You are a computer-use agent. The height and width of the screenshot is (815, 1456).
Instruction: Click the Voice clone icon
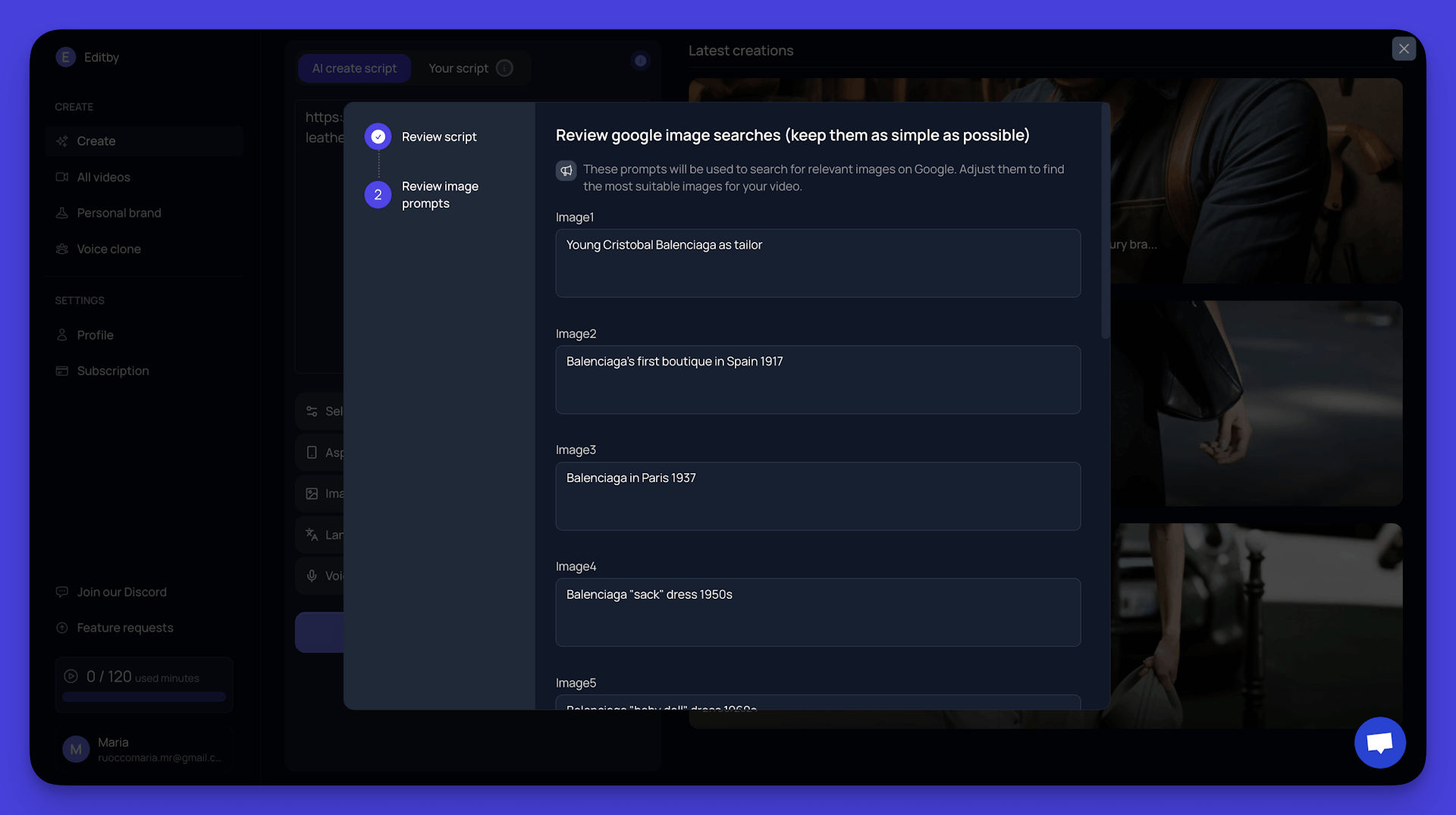[62, 249]
